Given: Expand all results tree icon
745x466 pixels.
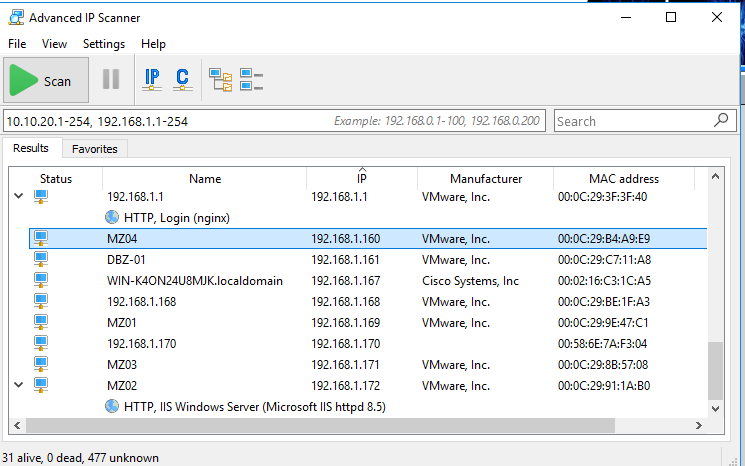Looking at the screenshot, I should (221, 80).
